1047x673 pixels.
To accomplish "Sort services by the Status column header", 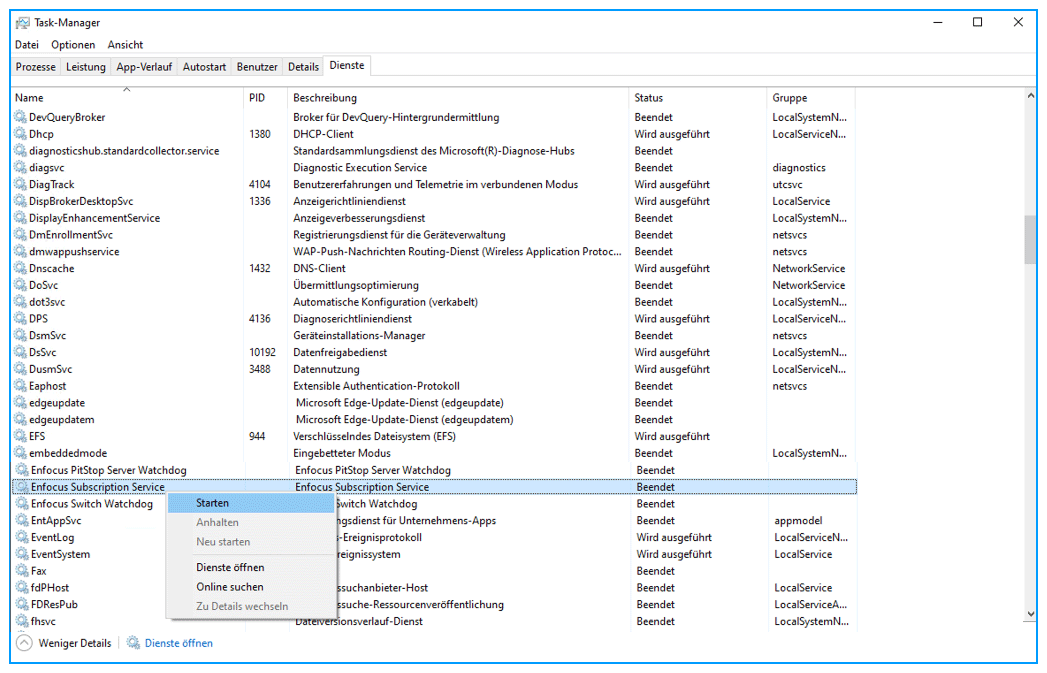I will coord(649,98).
